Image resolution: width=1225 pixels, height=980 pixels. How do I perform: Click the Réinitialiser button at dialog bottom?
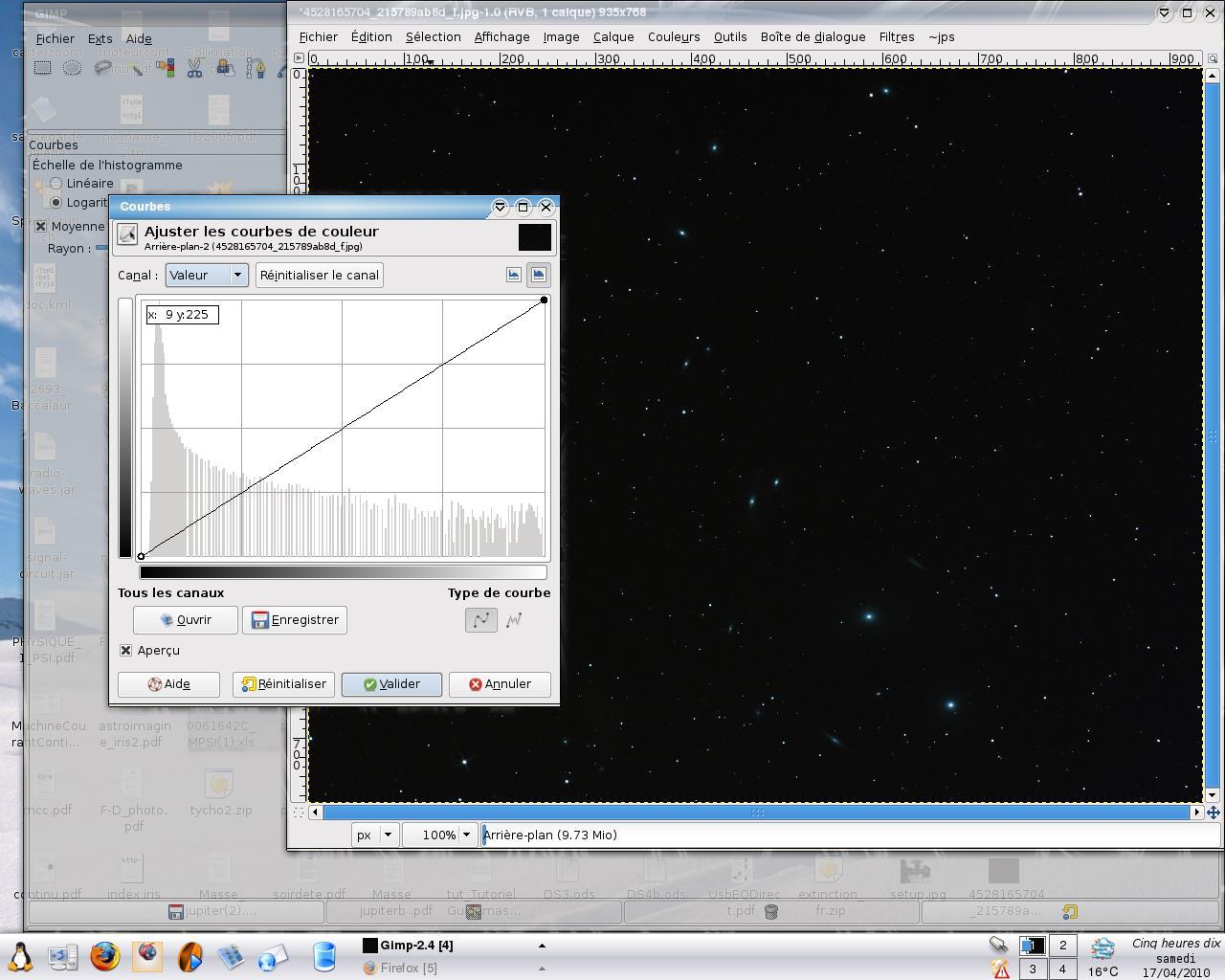pyautogui.click(x=283, y=684)
